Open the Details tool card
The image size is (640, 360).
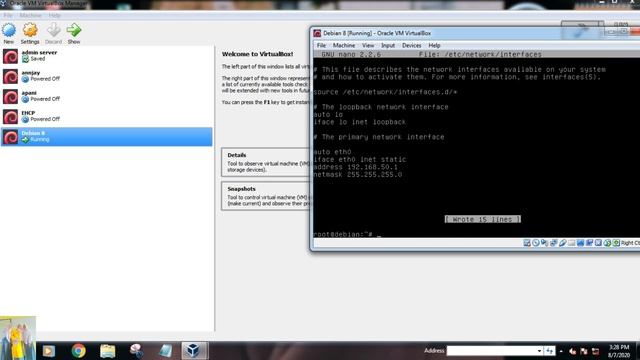click(266, 162)
